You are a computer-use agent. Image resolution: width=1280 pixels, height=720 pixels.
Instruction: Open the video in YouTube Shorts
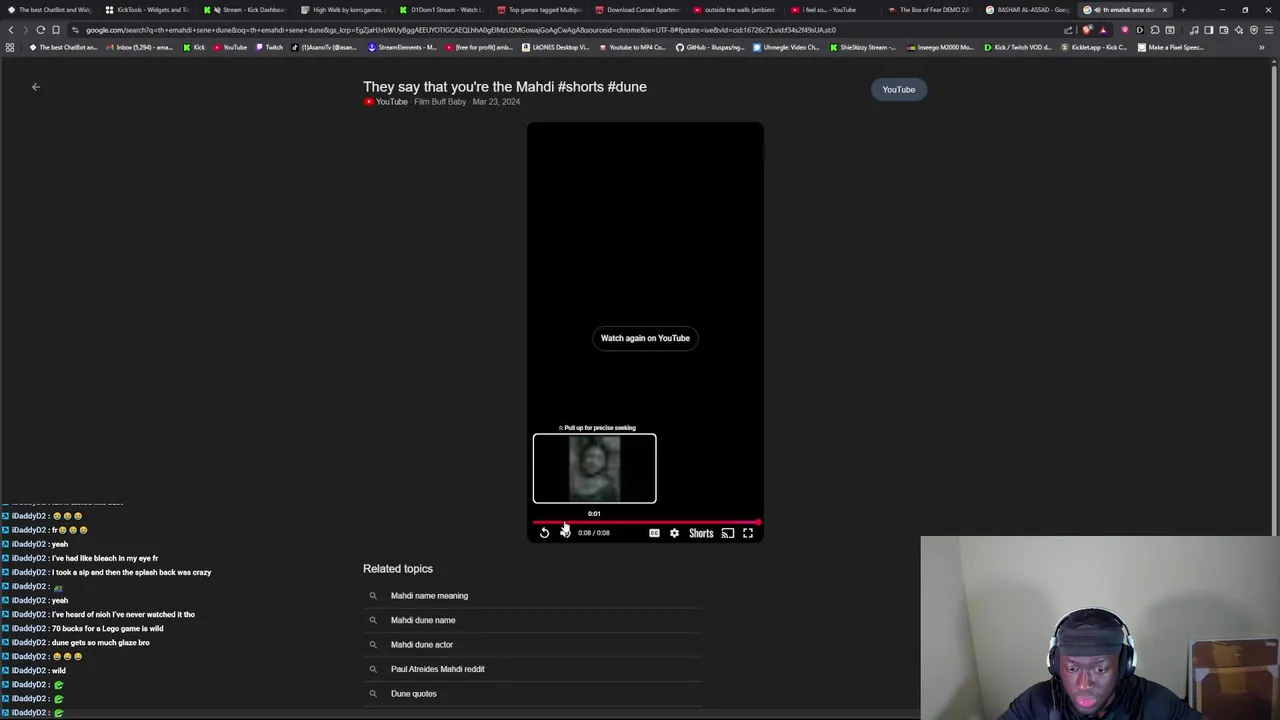701,533
